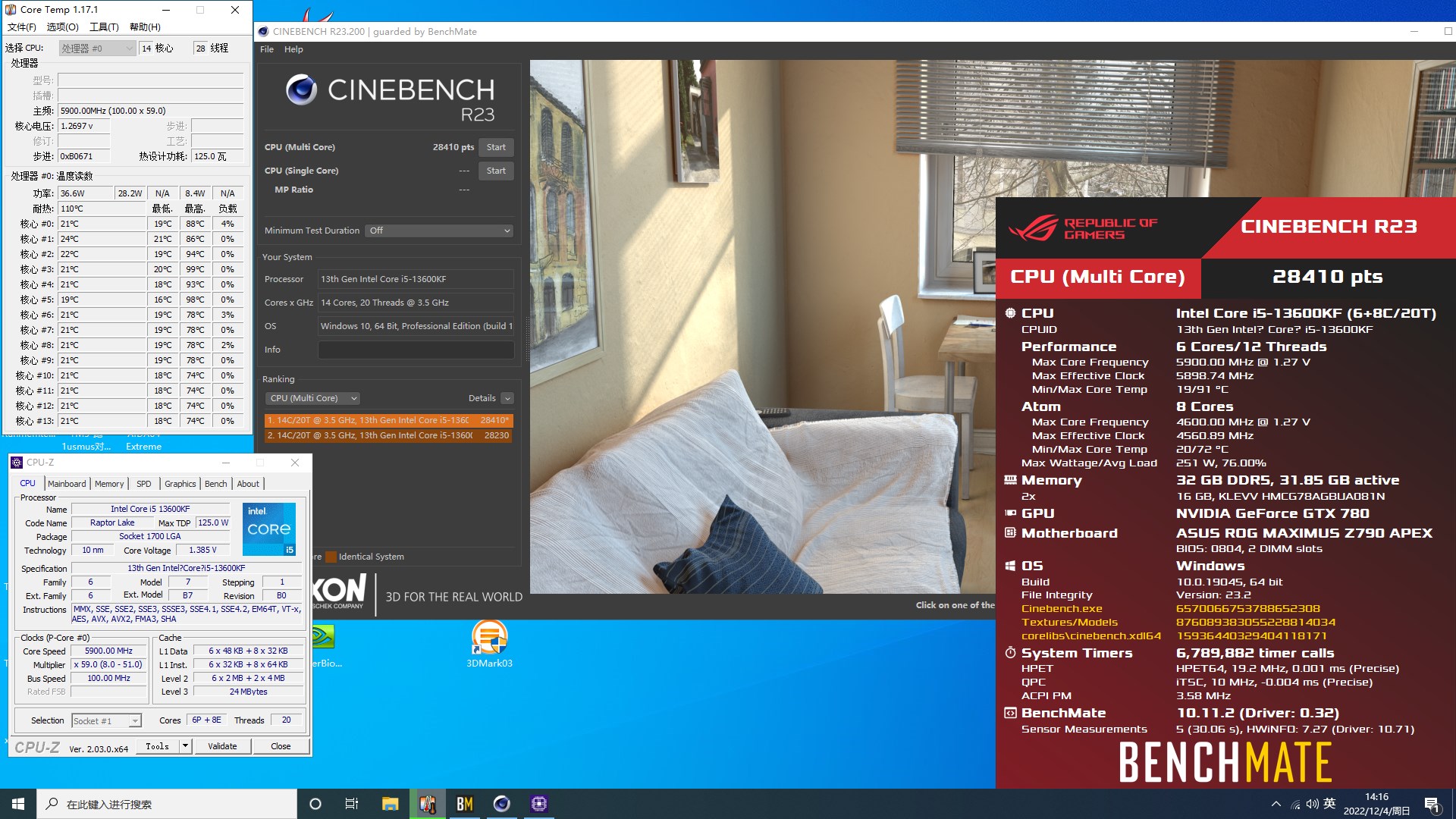Image resolution: width=1456 pixels, height=819 pixels.
Task: Open File Explorer from the taskbar
Action: pyautogui.click(x=390, y=804)
